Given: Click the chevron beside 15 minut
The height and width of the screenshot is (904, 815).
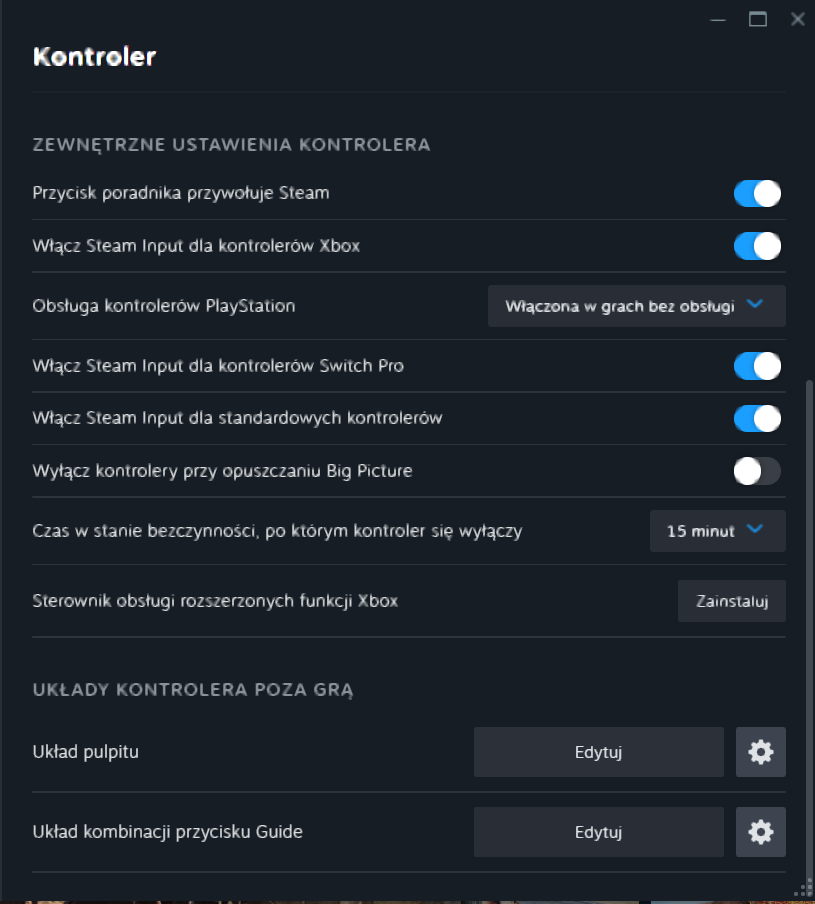Looking at the screenshot, I should pos(754,529).
